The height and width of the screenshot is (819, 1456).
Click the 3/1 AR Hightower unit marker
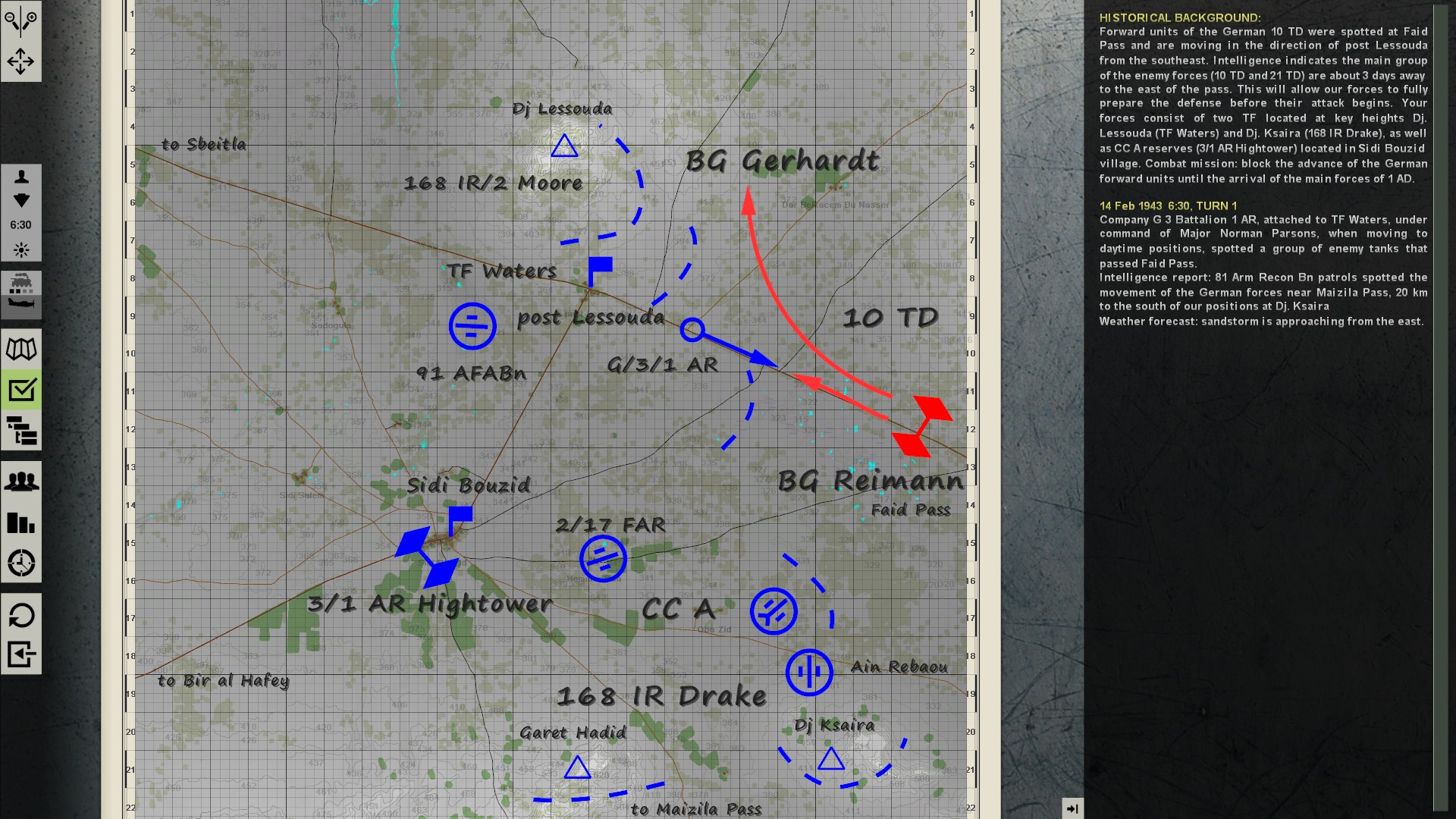click(427, 557)
